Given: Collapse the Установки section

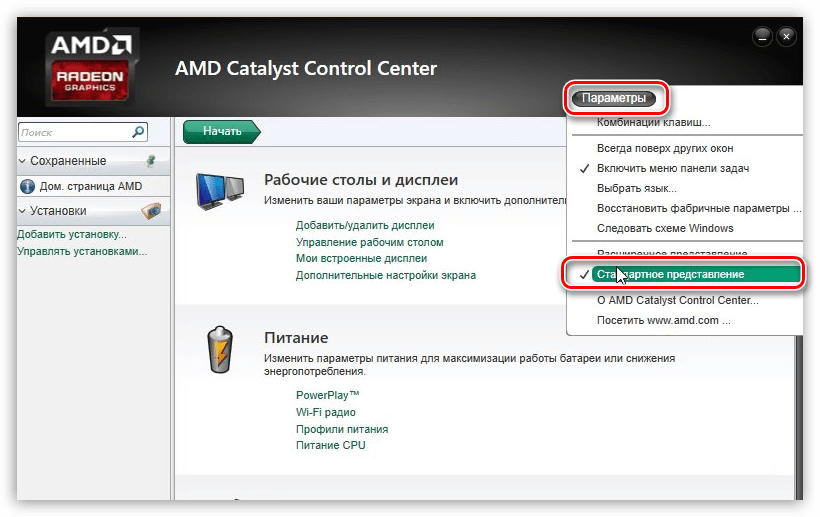Looking at the screenshot, I should (x=22, y=211).
